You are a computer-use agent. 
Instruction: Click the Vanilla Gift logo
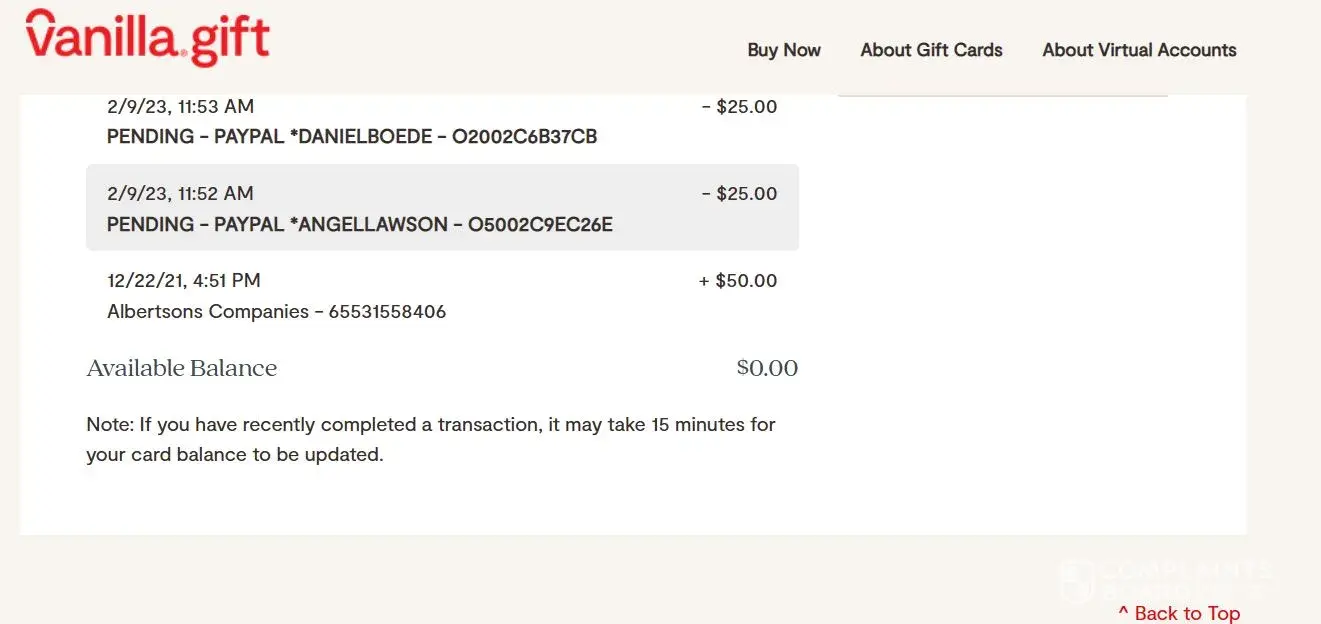point(148,39)
